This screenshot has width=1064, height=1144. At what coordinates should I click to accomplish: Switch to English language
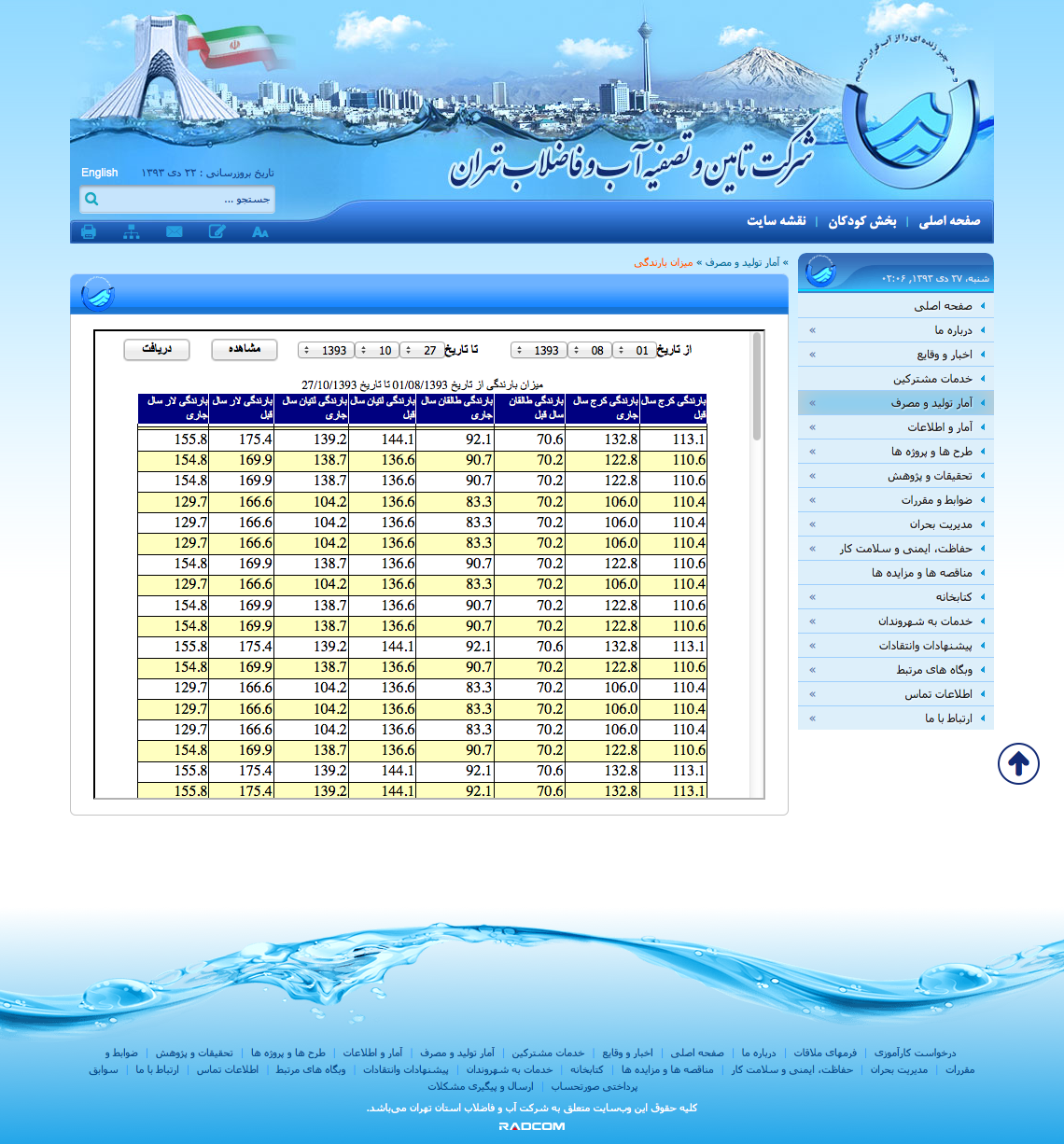(99, 173)
